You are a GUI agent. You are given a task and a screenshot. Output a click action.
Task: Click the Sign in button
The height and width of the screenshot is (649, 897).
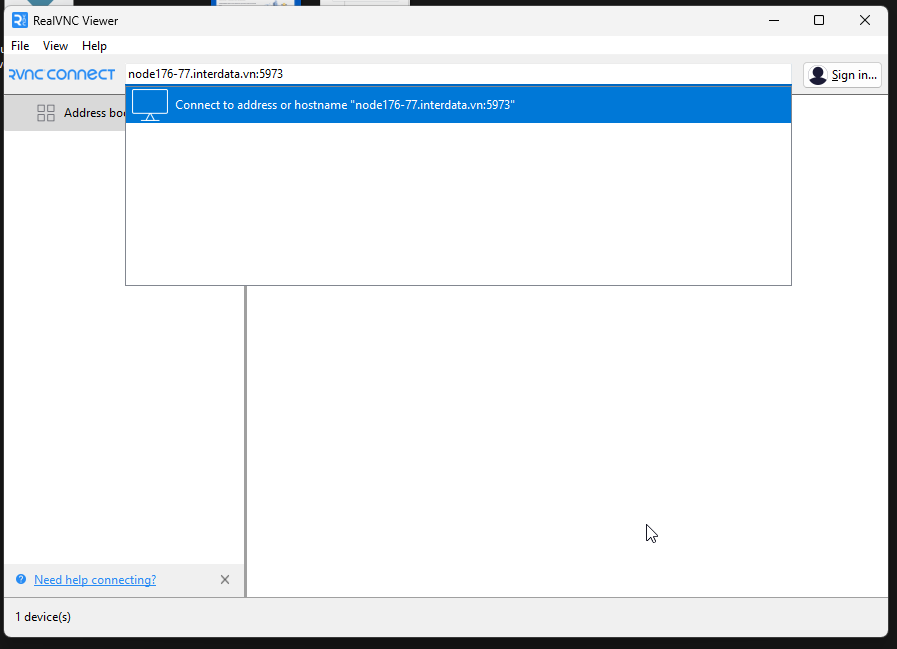(x=842, y=75)
